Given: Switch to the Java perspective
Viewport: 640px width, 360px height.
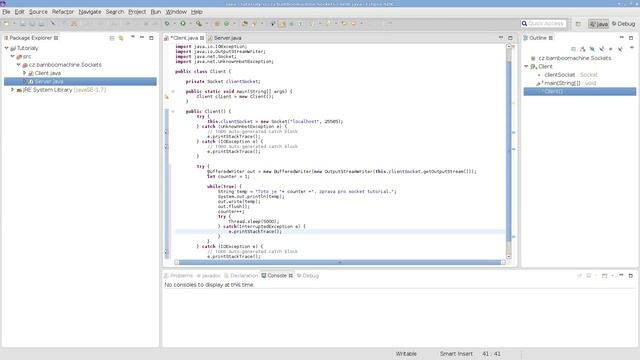Looking at the screenshot, I should (x=598, y=24).
